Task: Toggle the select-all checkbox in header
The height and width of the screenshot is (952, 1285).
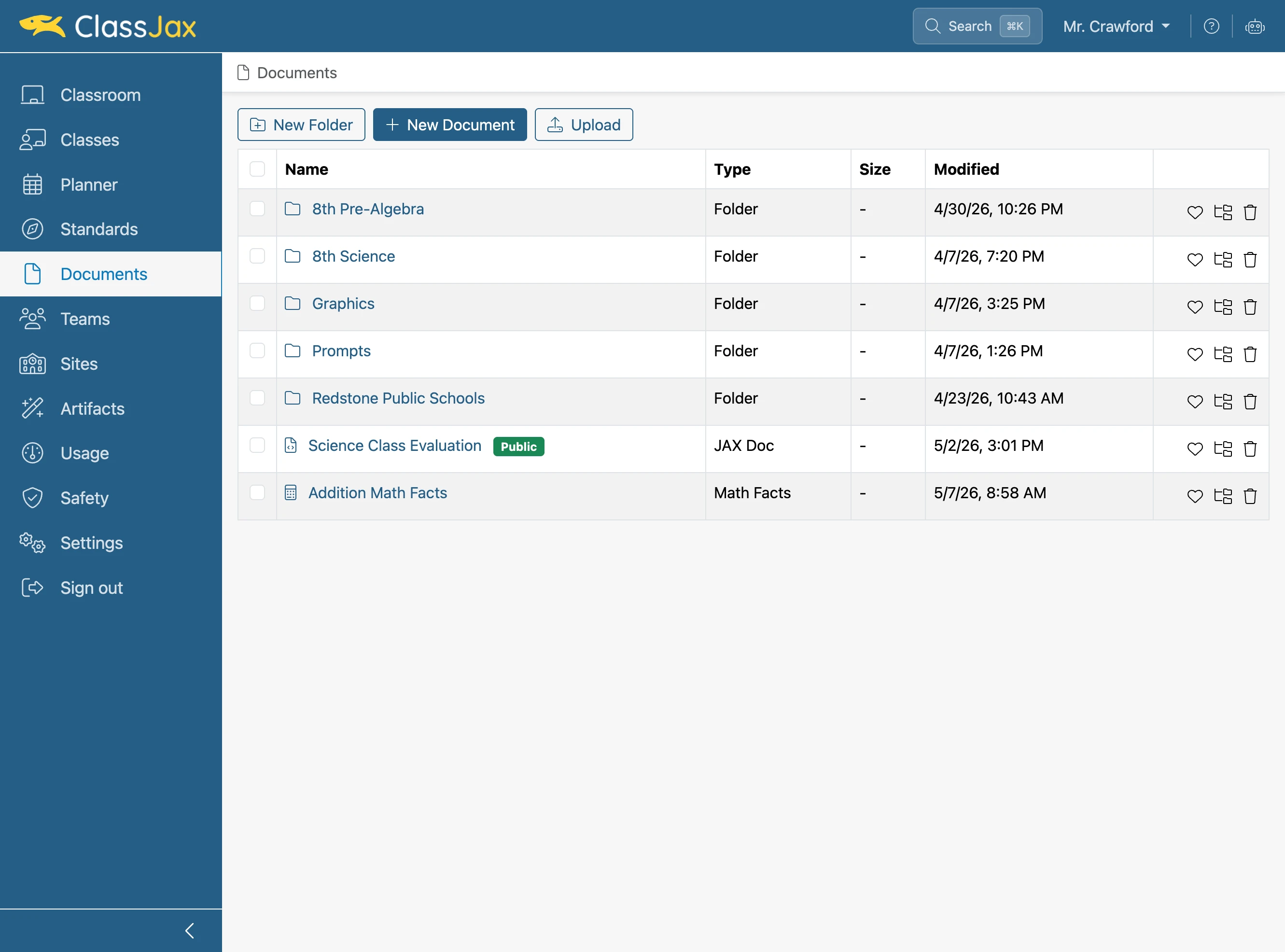Action: tap(257, 169)
